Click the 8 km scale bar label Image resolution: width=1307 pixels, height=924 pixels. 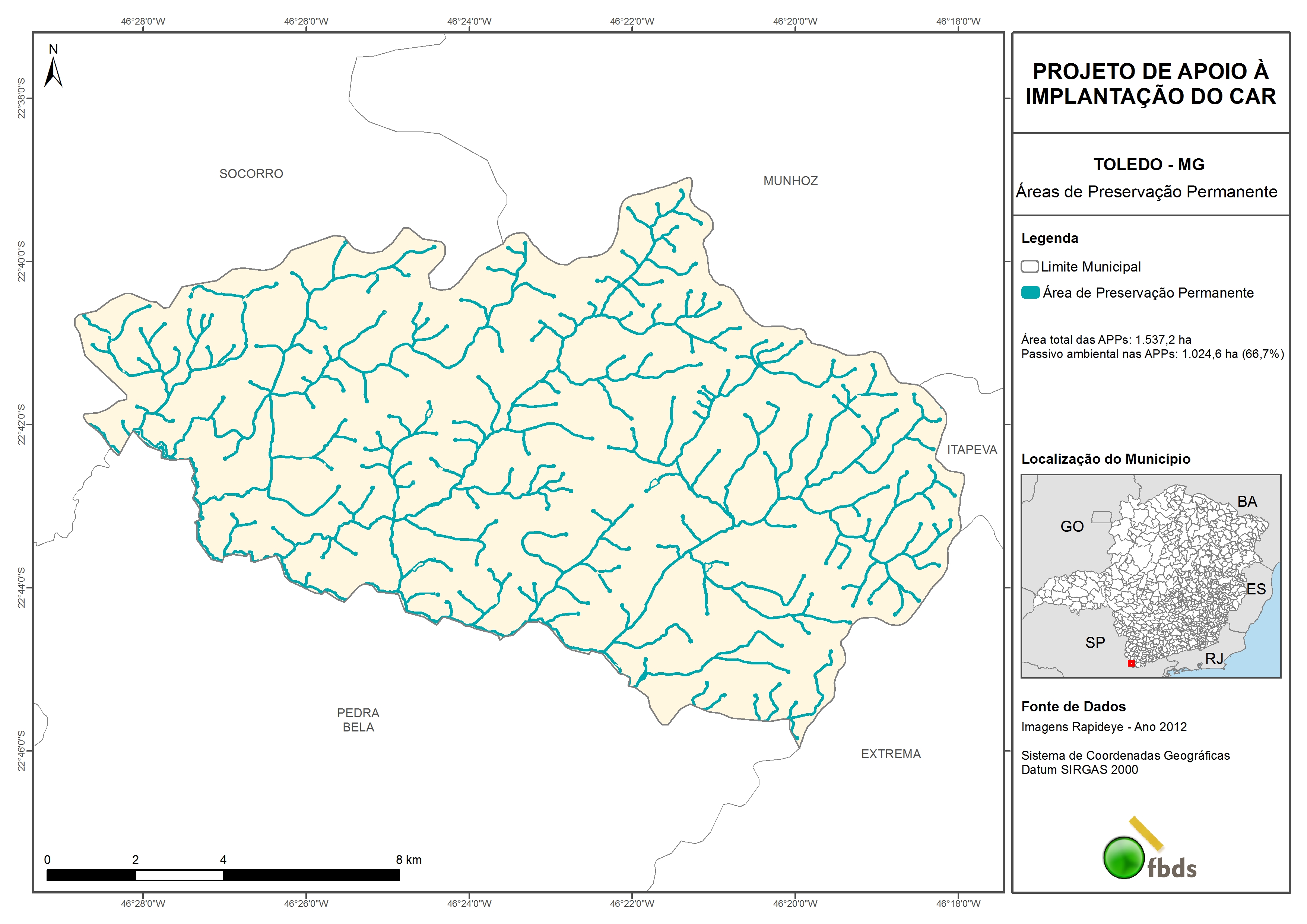(409, 860)
